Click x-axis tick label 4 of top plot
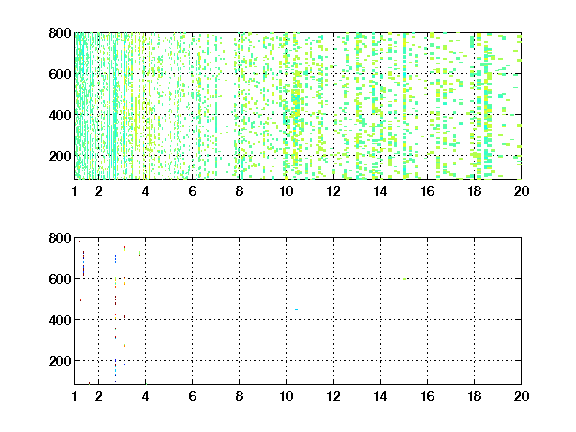576x432 pixels. coord(145,191)
